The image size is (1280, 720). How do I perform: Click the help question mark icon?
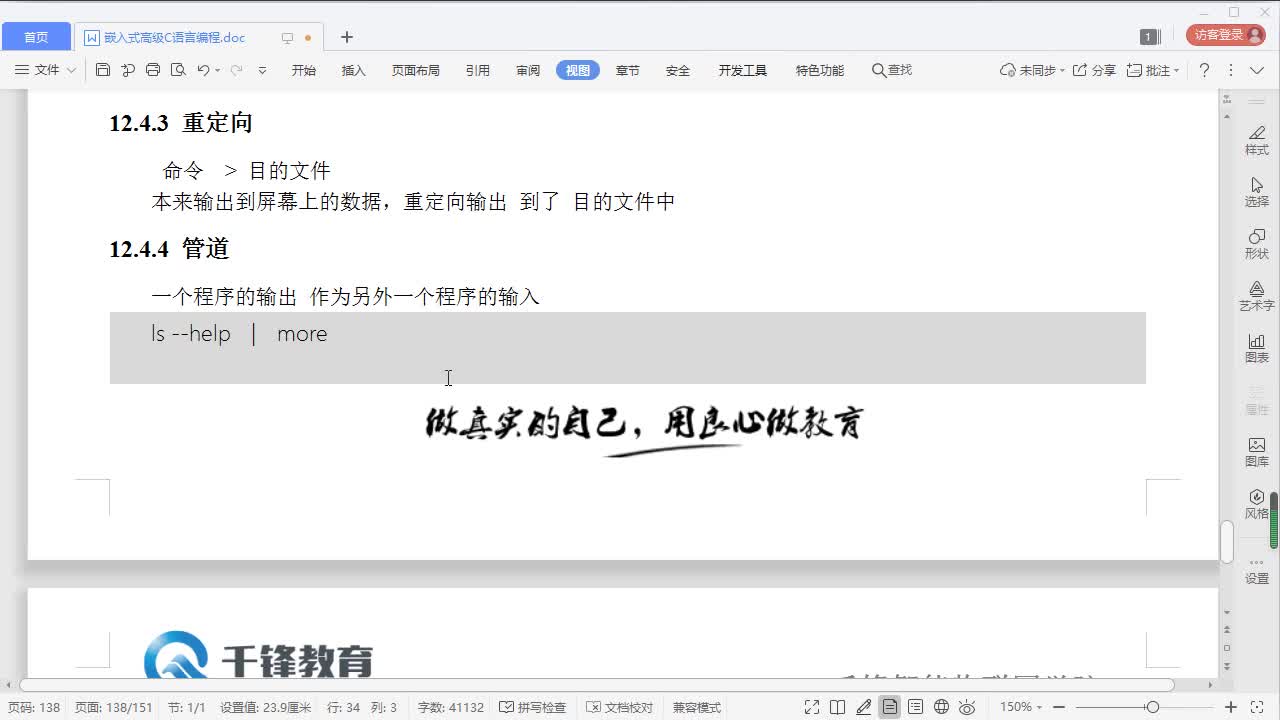1204,70
